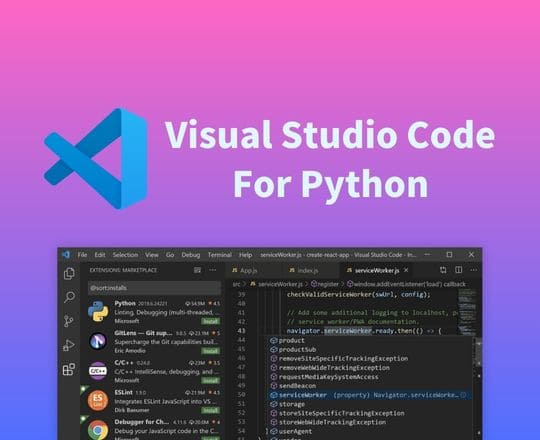
Task: Show more info for serviceWorker suggestion
Action: [463, 395]
